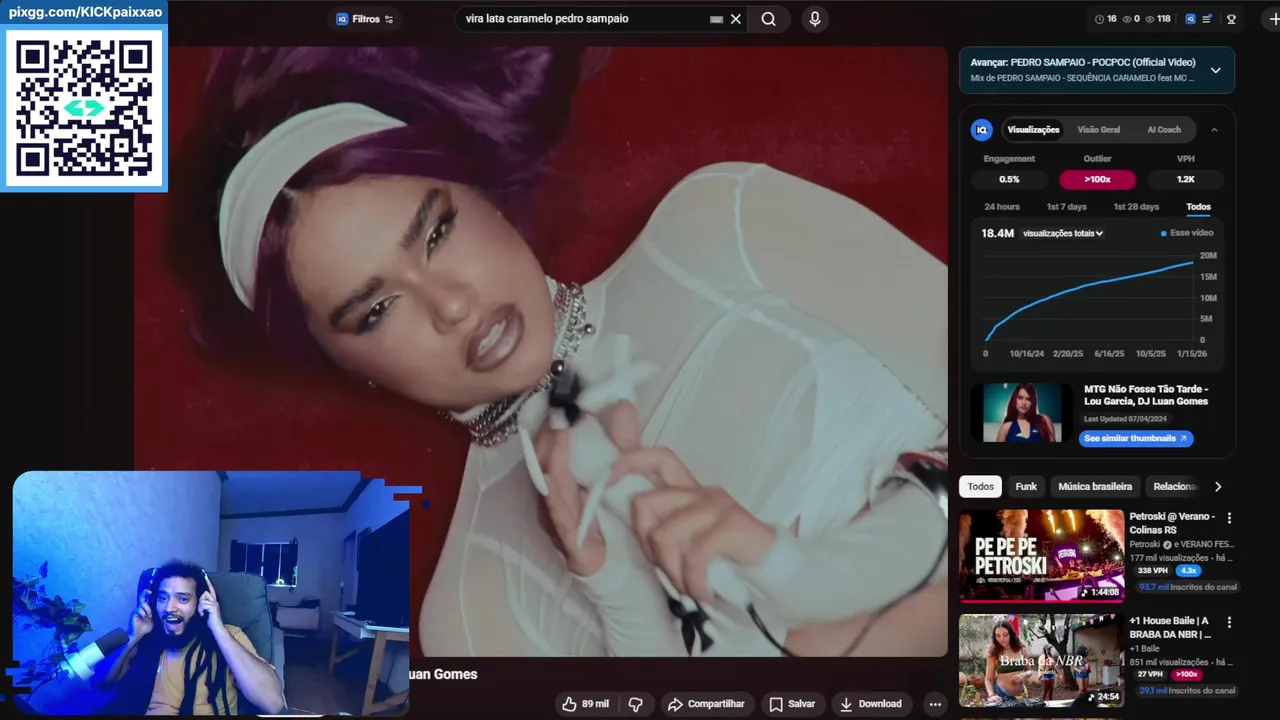1280x720 pixels.
Task: Collapse the vidIQ stats panel chevron
Action: point(1214,129)
